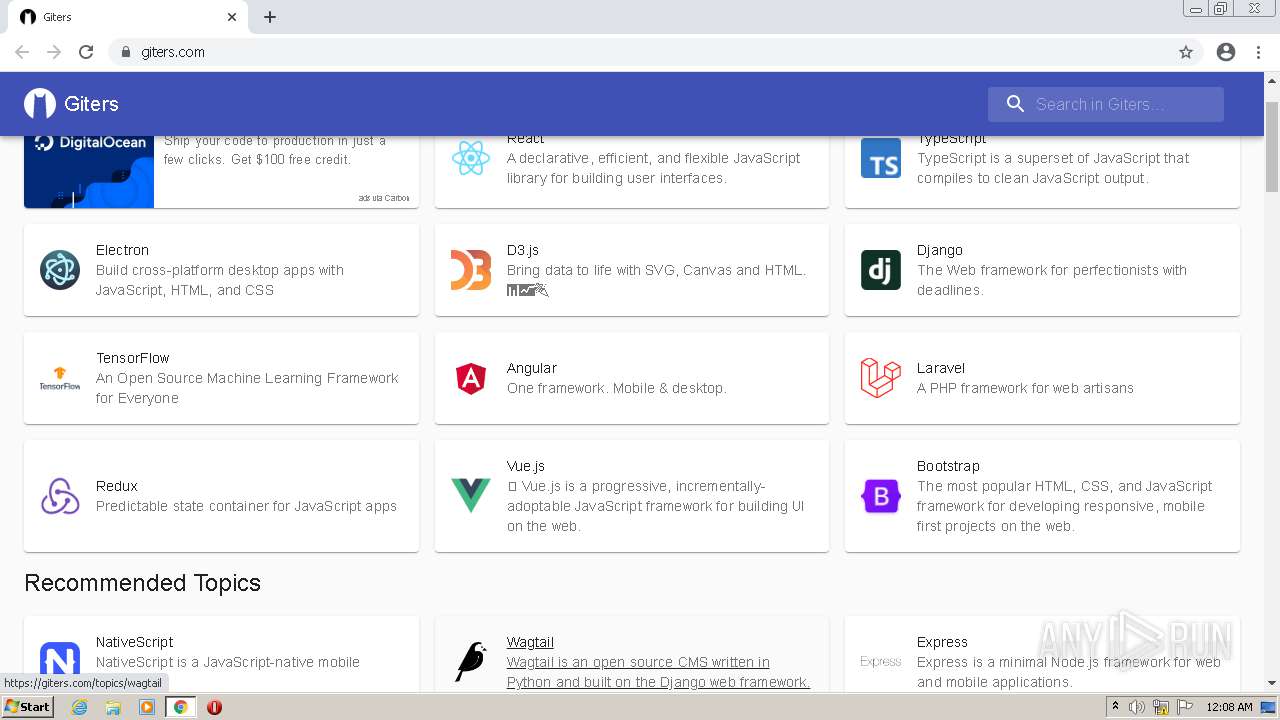
Task: Open the Giters home title link
Action: coord(91,104)
